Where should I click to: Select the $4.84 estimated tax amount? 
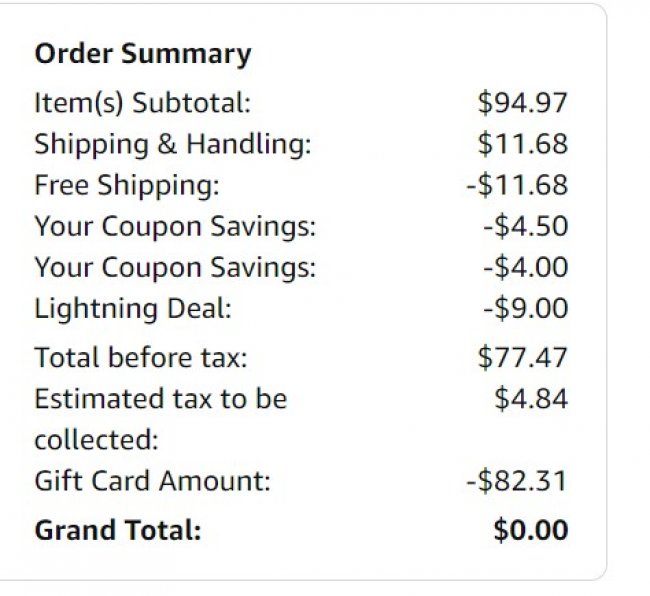530,399
